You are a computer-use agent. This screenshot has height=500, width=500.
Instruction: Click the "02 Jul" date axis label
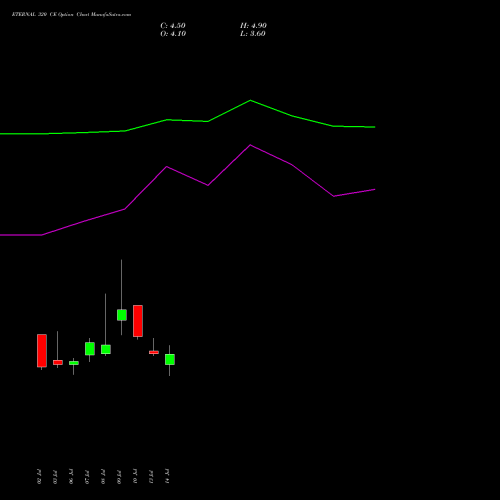pos(39,476)
